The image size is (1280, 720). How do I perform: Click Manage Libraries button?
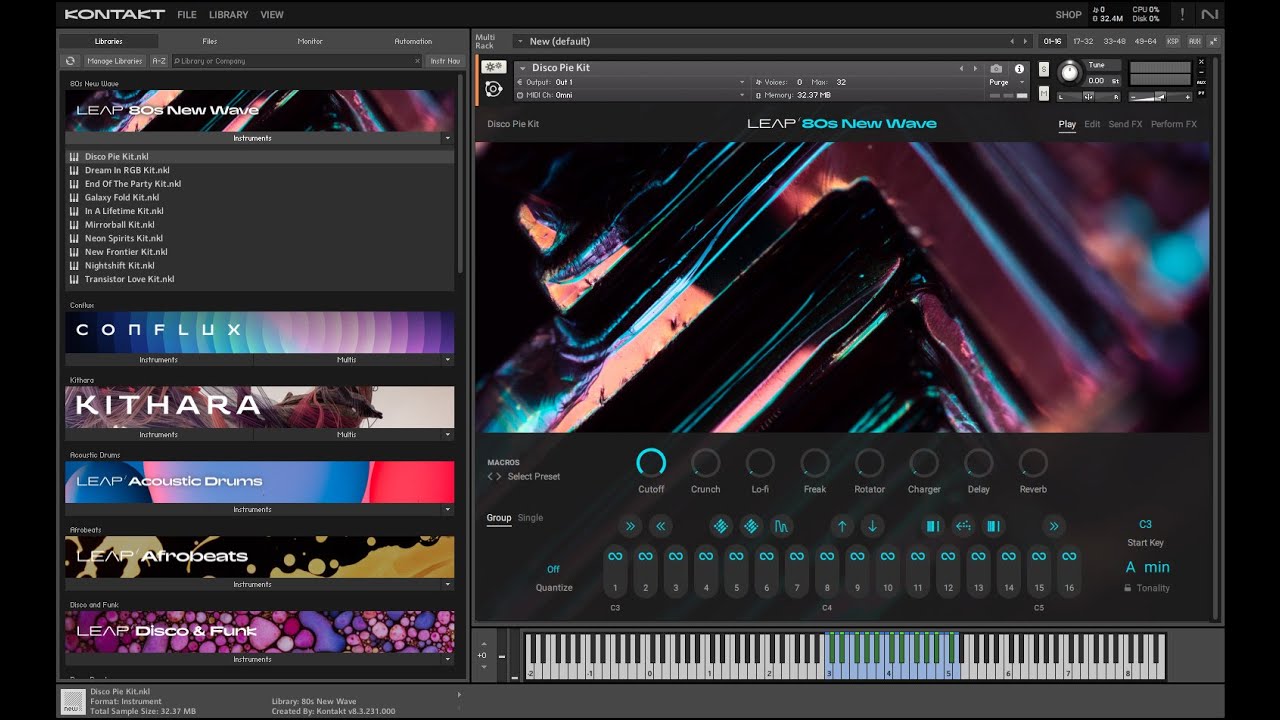(x=114, y=61)
